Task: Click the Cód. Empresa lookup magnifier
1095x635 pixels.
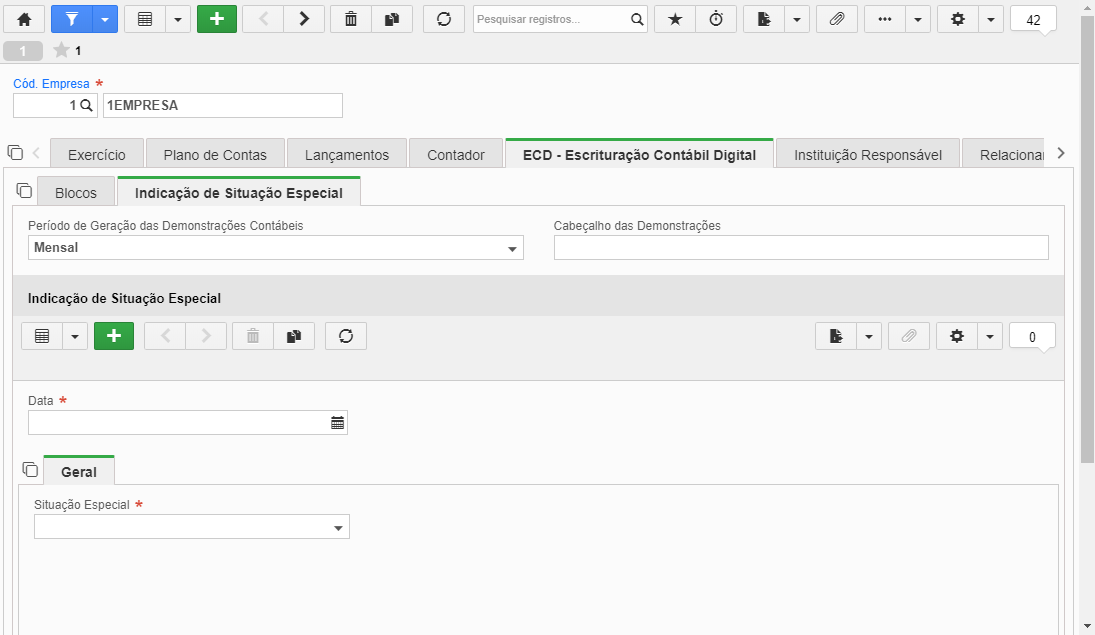Action: tap(87, 105)
